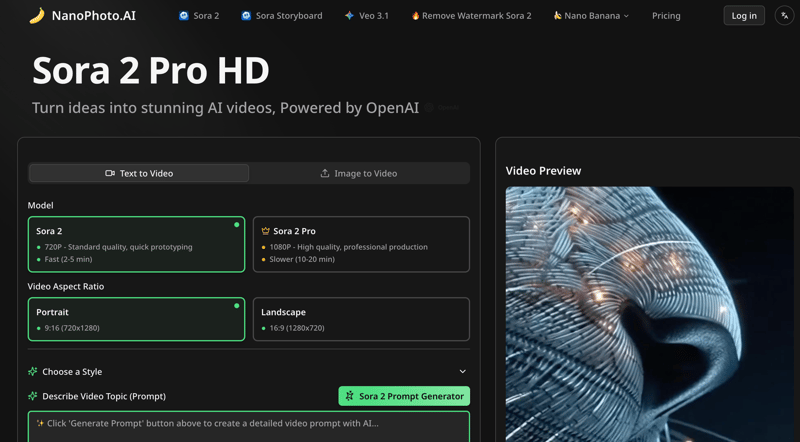Click the Video Aspect Ratio label
The width and height of the screenshot is (800, 442).
pos(66,286)
